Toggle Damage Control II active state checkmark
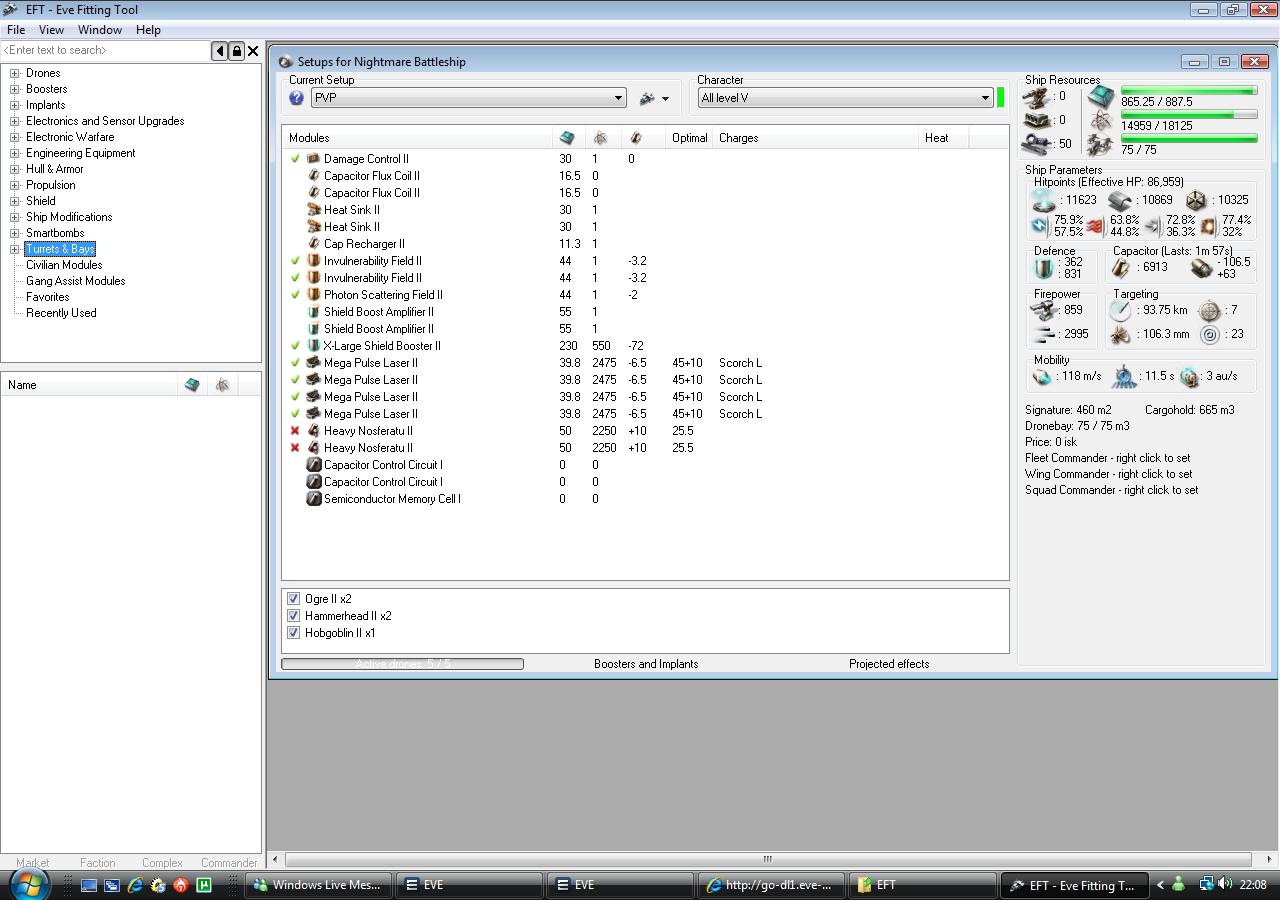1280x900 pixels. 295,159
